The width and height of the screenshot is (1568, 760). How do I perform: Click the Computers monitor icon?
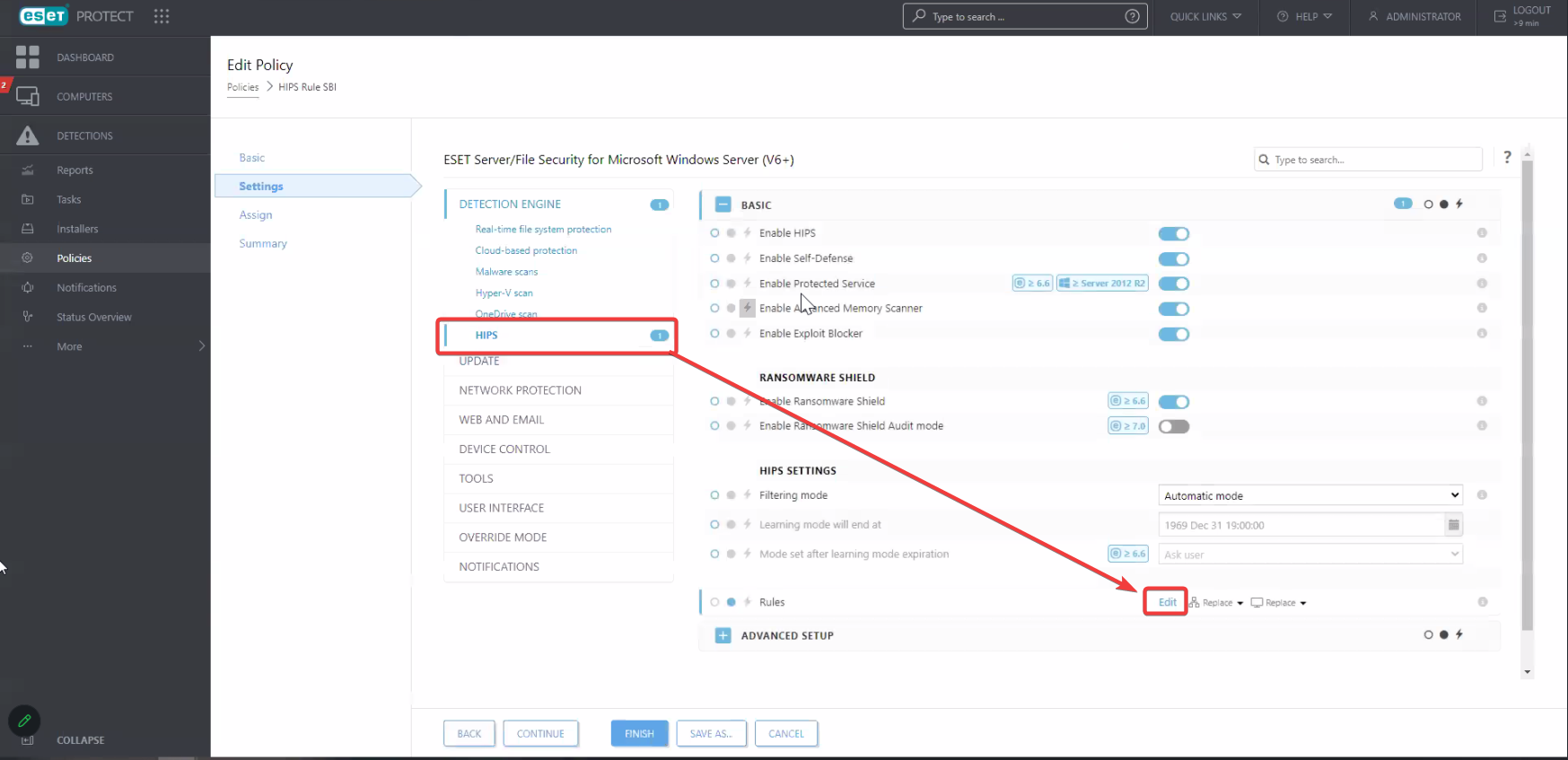click(x=28, y=96)
